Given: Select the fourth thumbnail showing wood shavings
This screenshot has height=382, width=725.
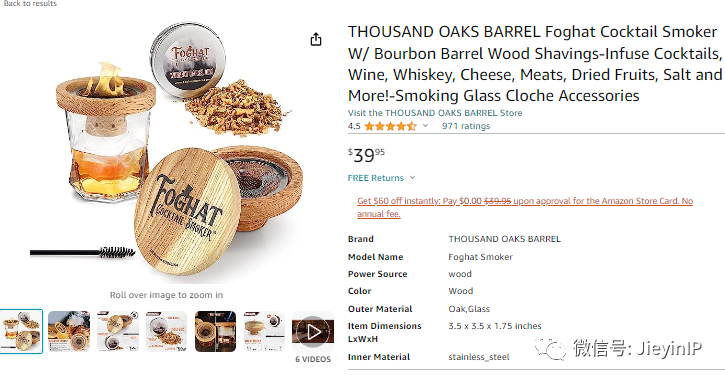Looking at the screenshot, I should (166, 332).
